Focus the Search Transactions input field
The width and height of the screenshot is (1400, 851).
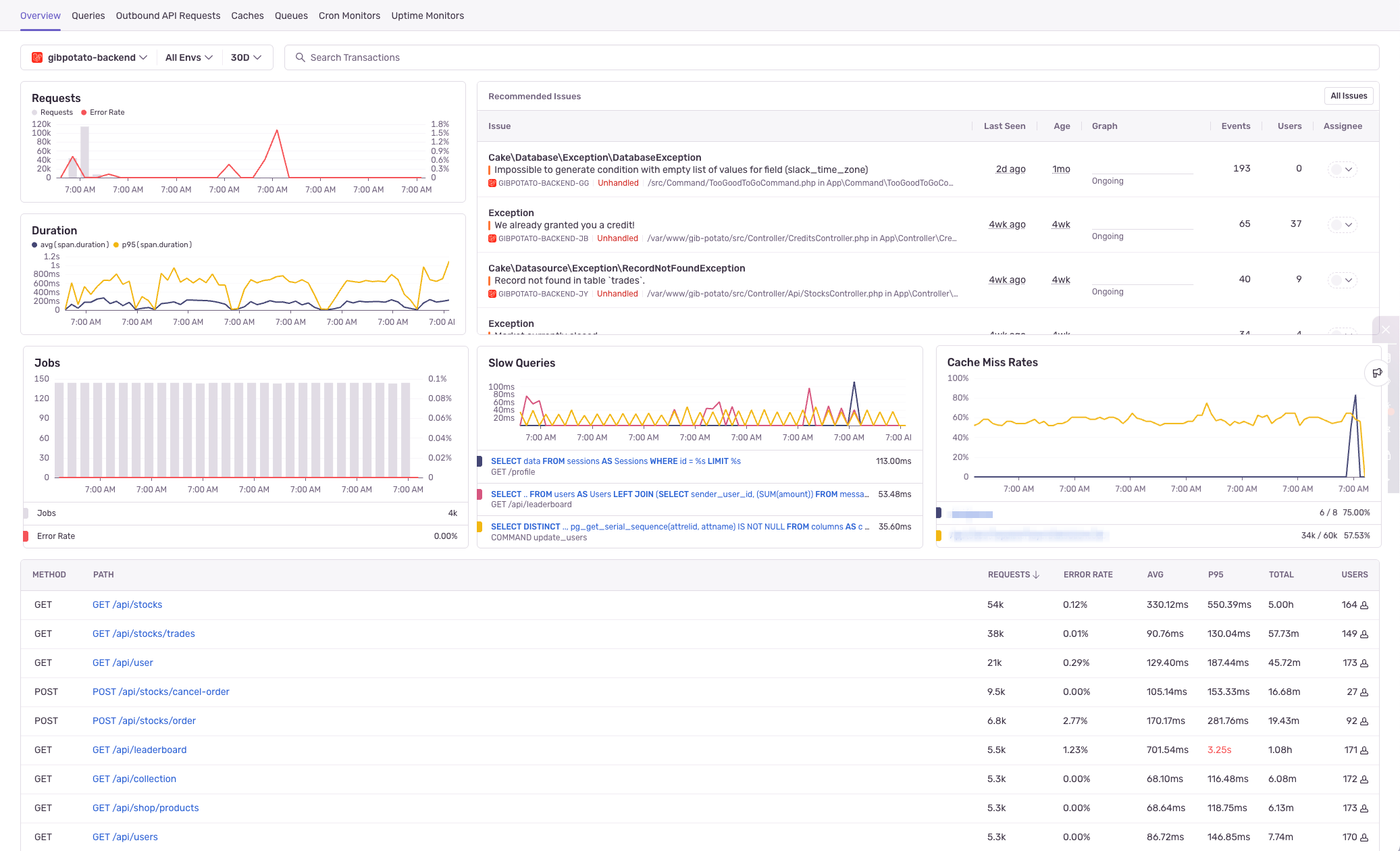coord(810,57)
